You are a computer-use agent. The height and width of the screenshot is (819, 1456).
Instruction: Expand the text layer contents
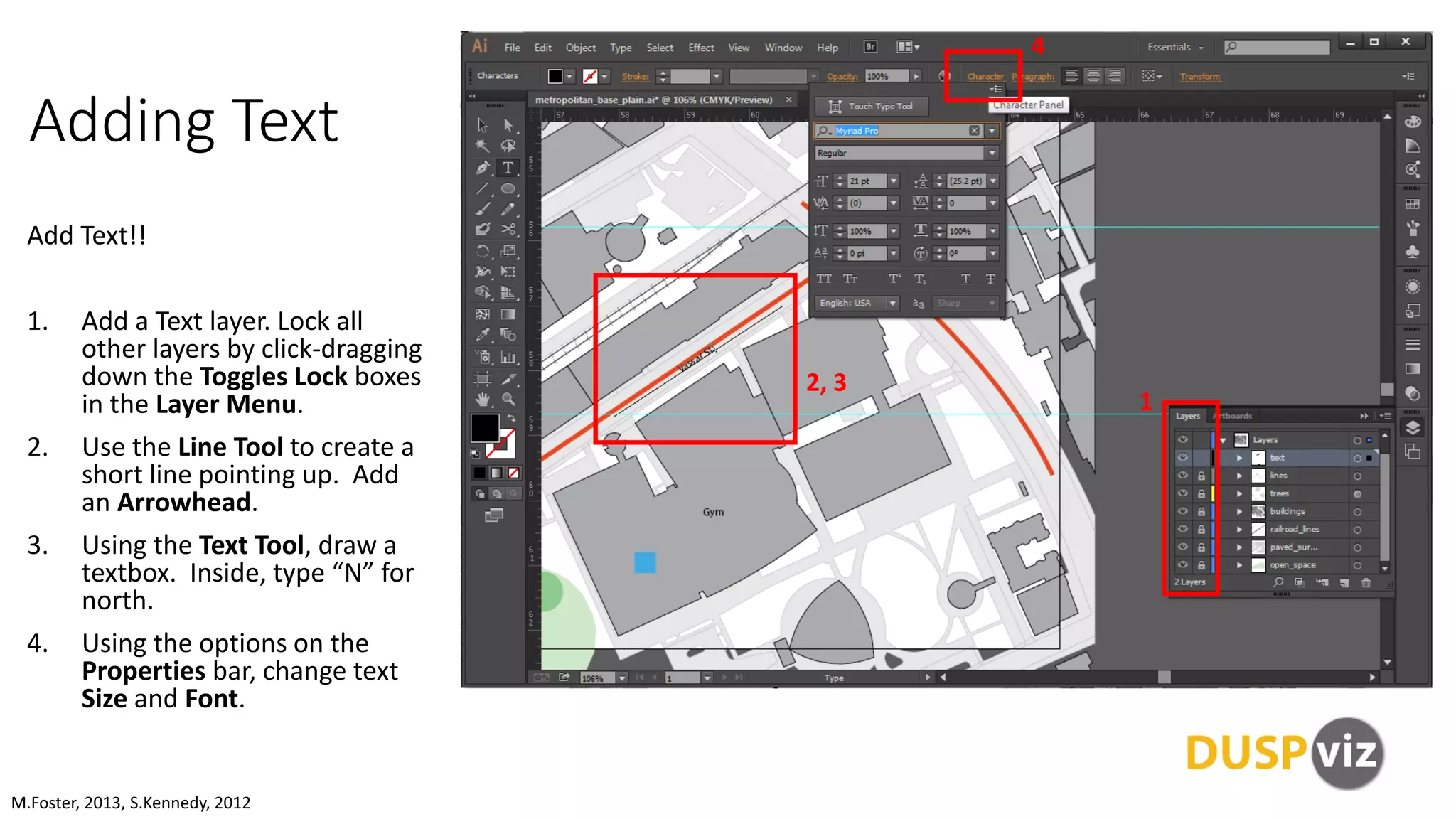pos(1239,458)
